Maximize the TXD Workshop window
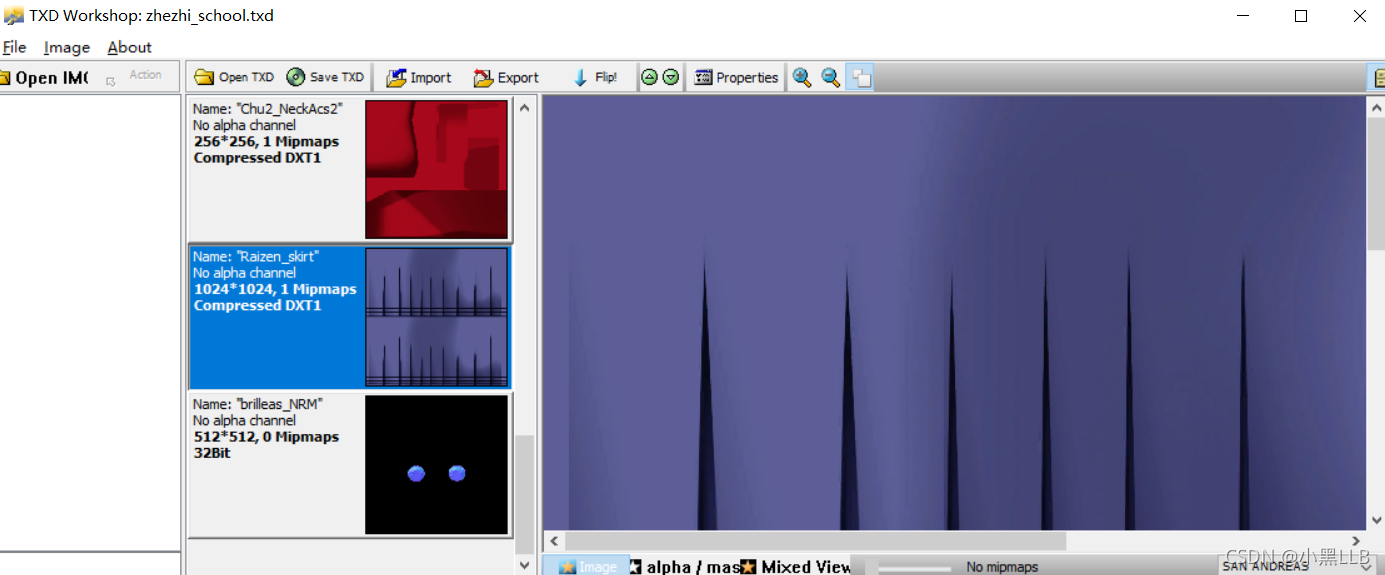The height and width of the screenshot is (575, 1385). pyautogui.click(x=1301, y=16)
